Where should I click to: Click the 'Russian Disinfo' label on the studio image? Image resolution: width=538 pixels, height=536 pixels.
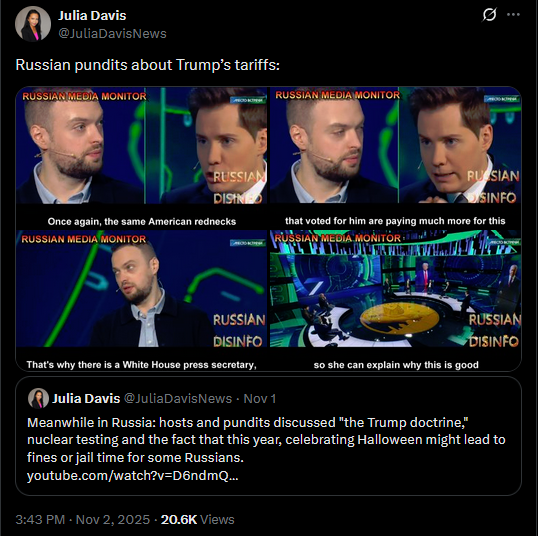tap(494, 330)
